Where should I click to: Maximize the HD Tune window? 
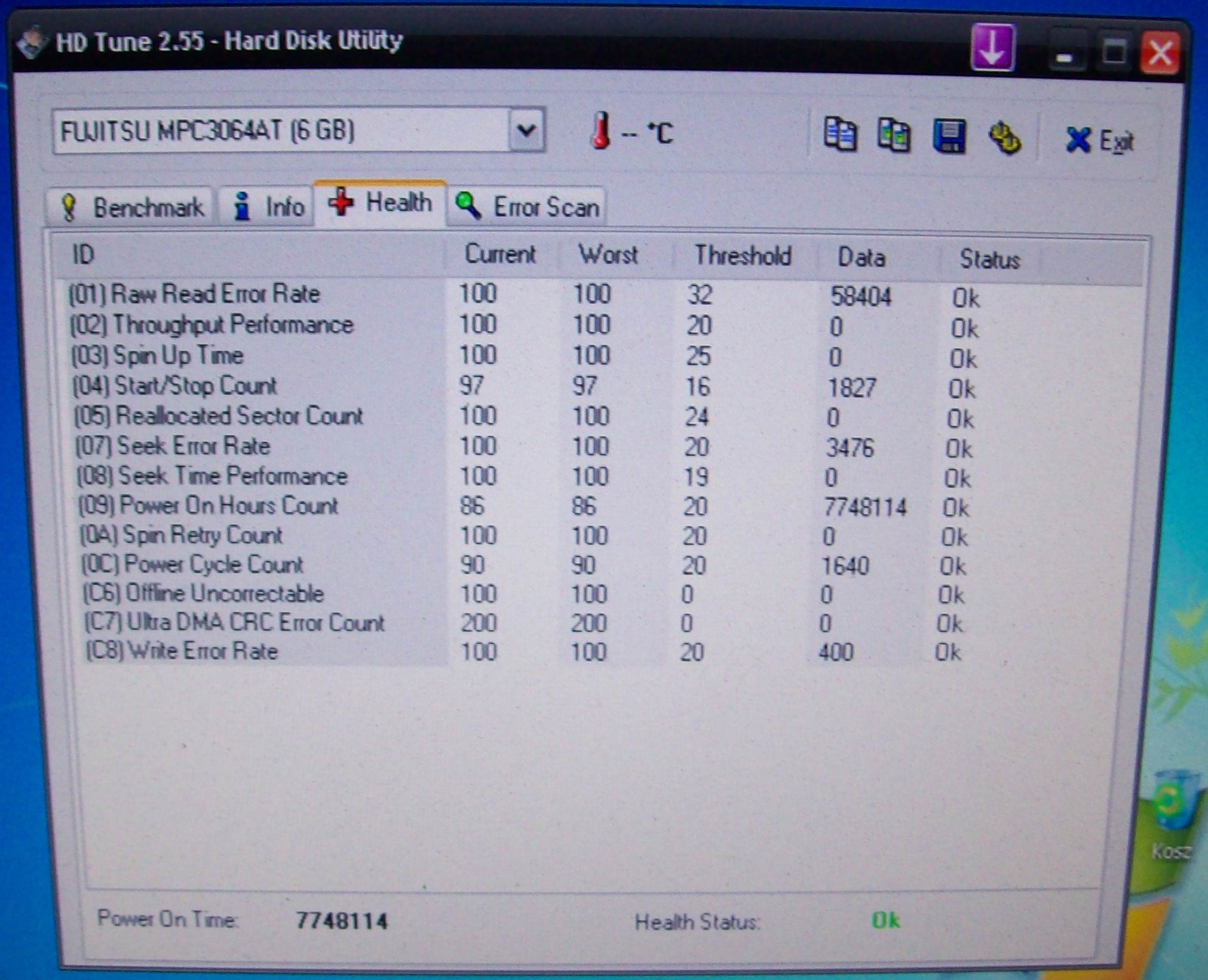click(x=1114, y=54)
